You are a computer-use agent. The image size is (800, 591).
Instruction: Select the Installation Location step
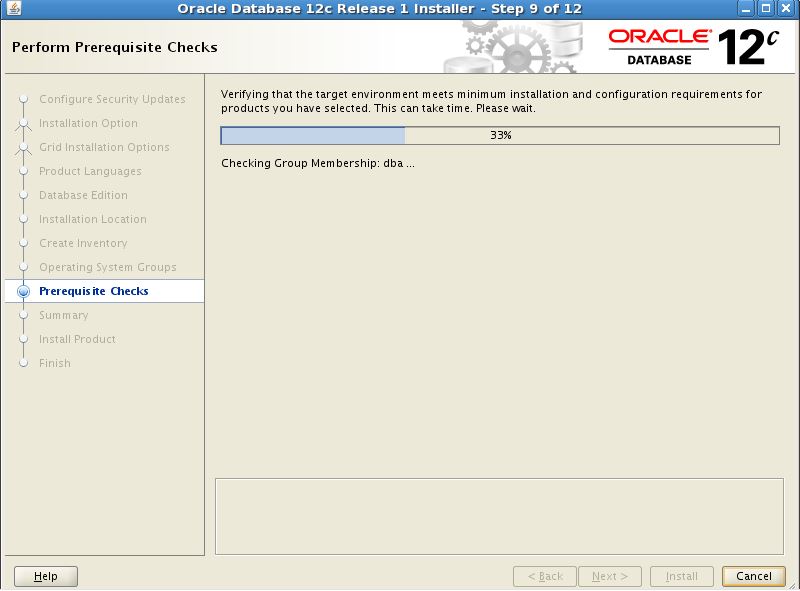coord(93,219)
